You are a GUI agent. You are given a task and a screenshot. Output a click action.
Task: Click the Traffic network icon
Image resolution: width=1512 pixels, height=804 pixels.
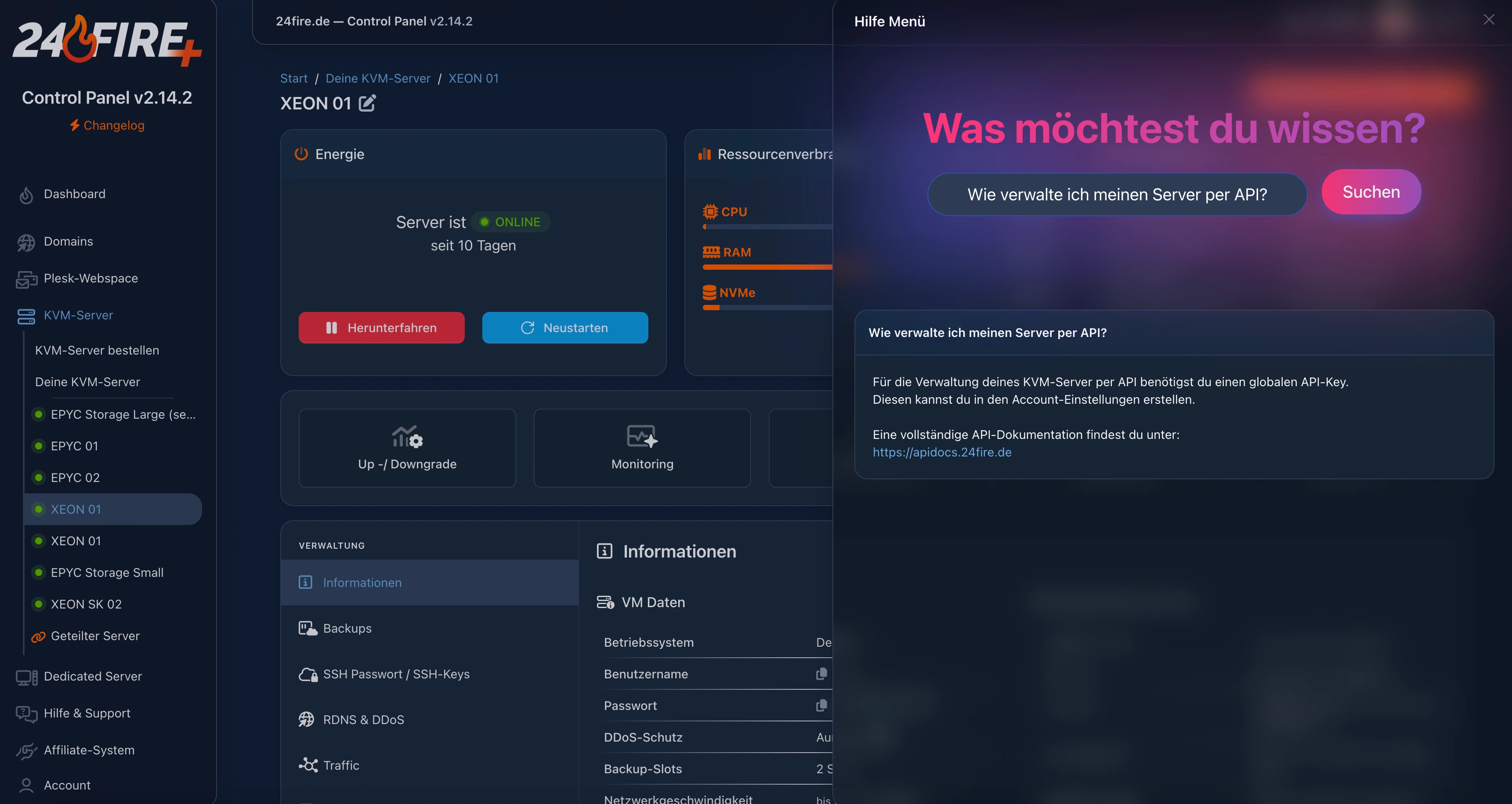point(308,765)
